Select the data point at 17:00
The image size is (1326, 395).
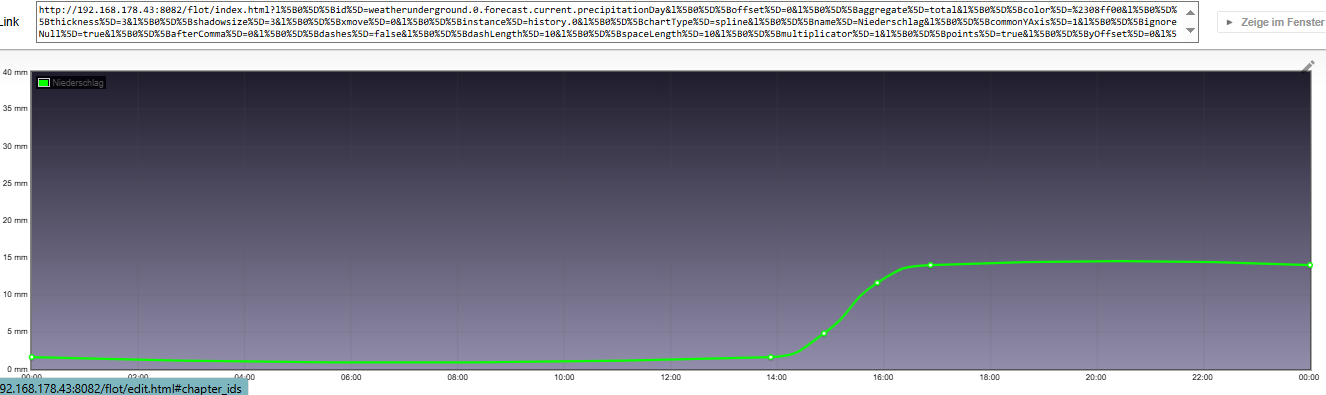pos(930,265)
